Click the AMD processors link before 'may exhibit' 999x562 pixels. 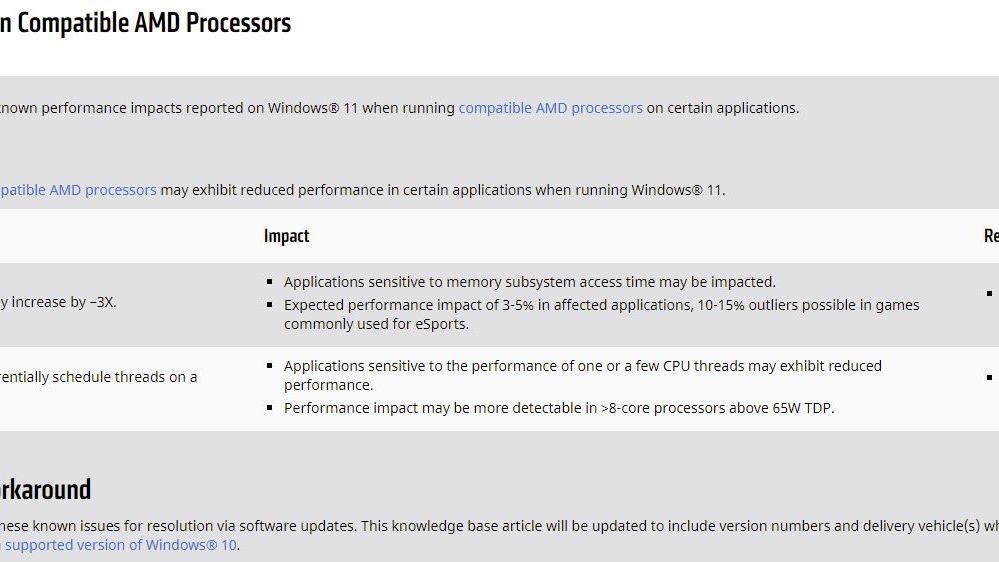pyautogui.click(x=78, y=190)
